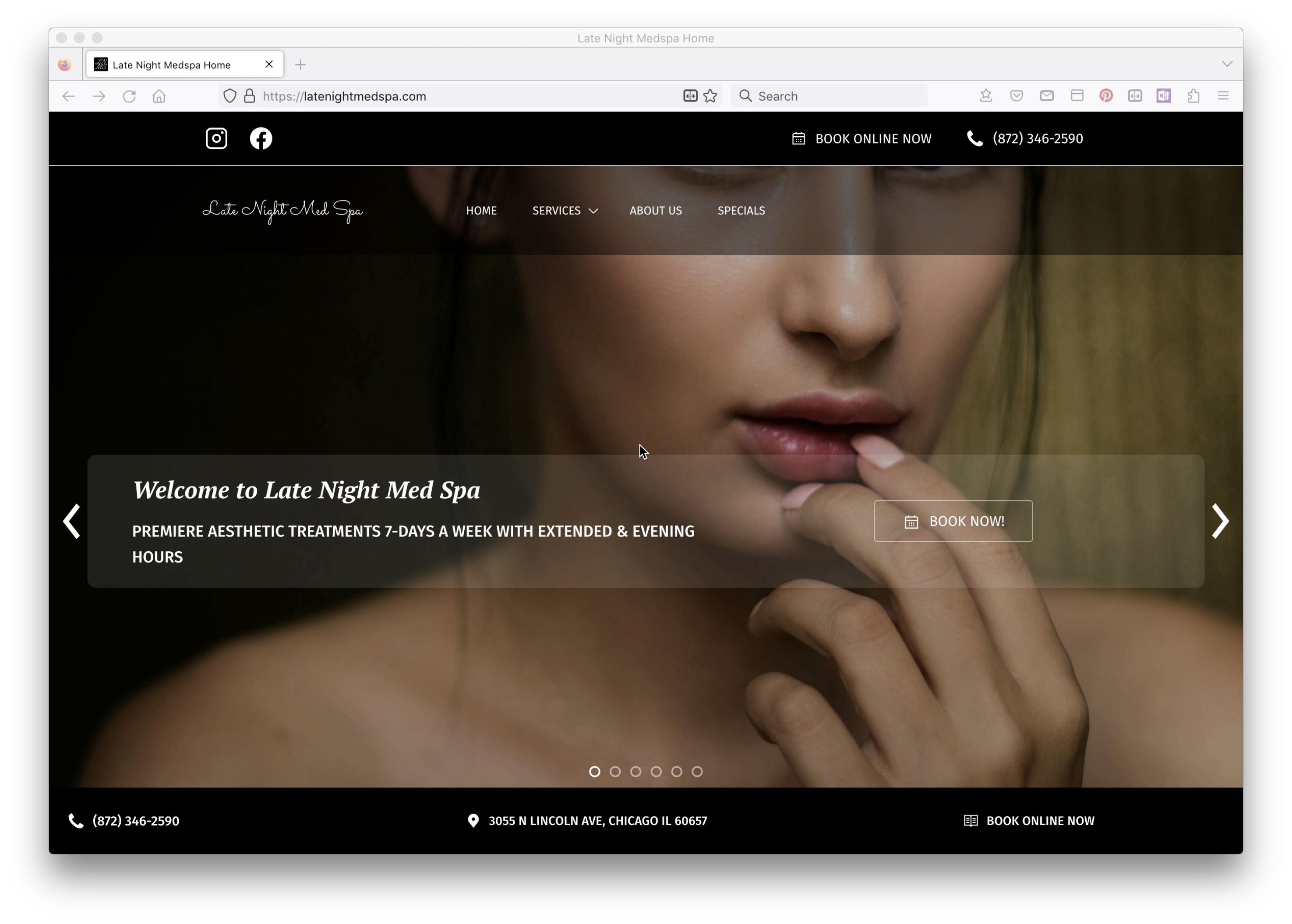1292x924 pixels.
Task: Close the Late Night Medspa Home tab
Action: [269, 64]
